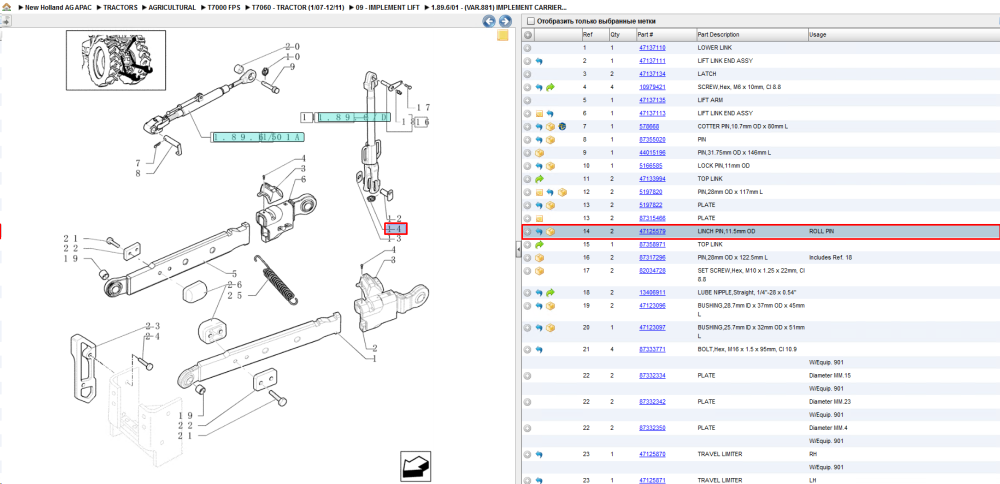
Task: Open part number 87333771 link
Action: (652, 349)
